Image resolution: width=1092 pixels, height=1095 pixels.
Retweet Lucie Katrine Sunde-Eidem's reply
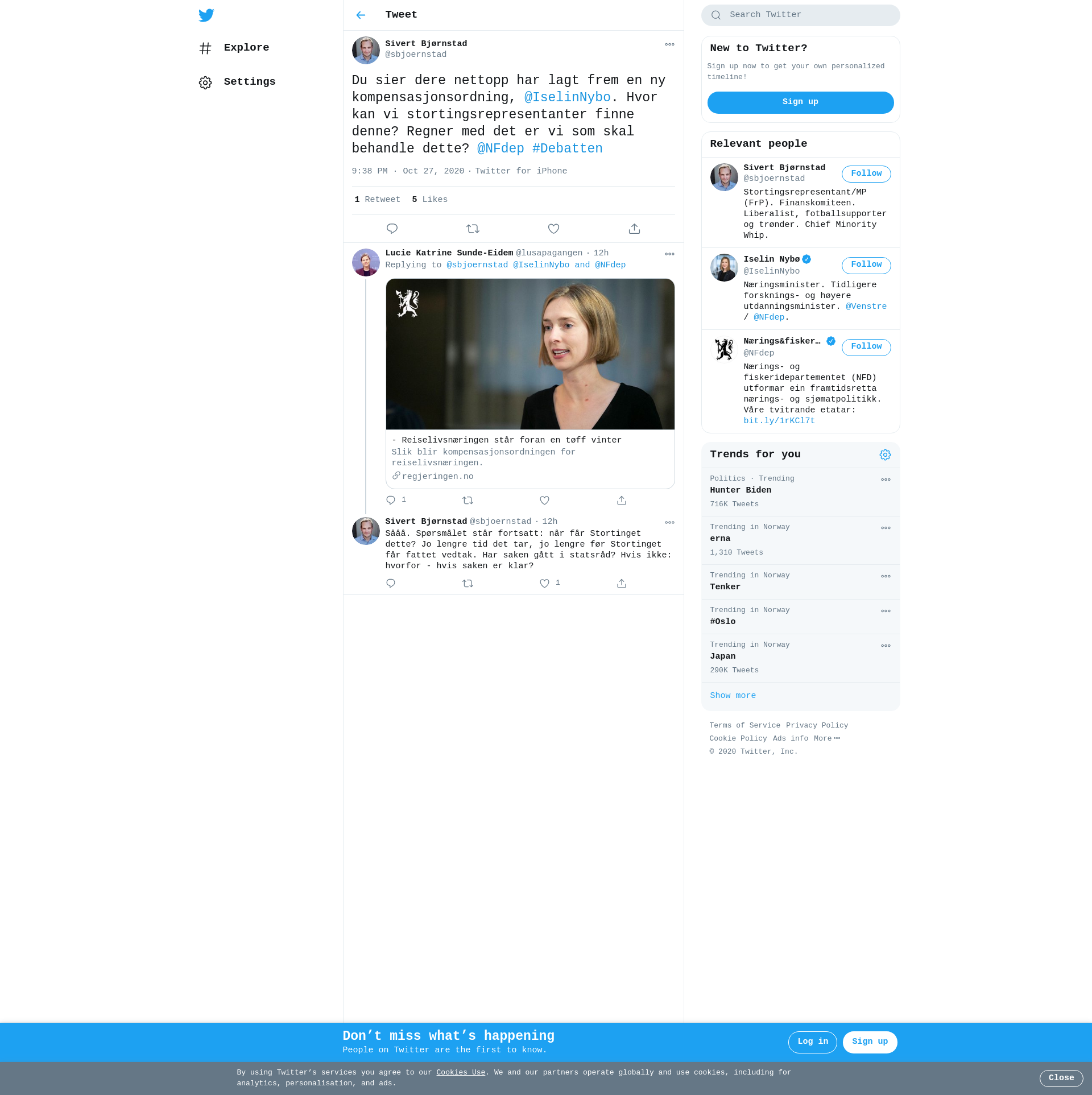pos(468,500)
